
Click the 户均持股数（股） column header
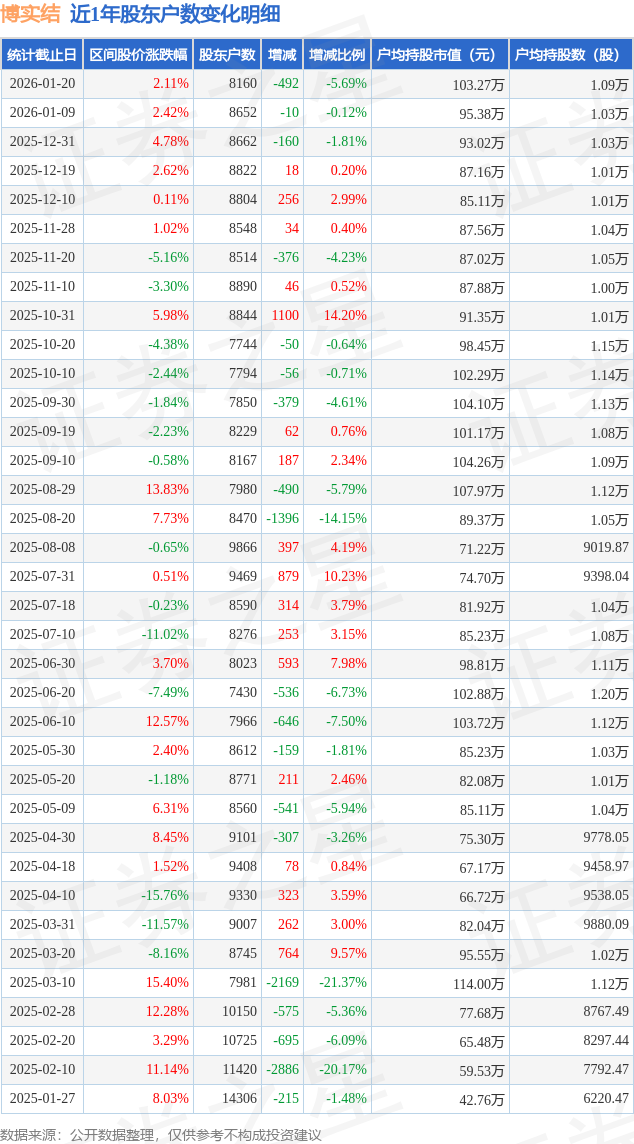[570, 55]
